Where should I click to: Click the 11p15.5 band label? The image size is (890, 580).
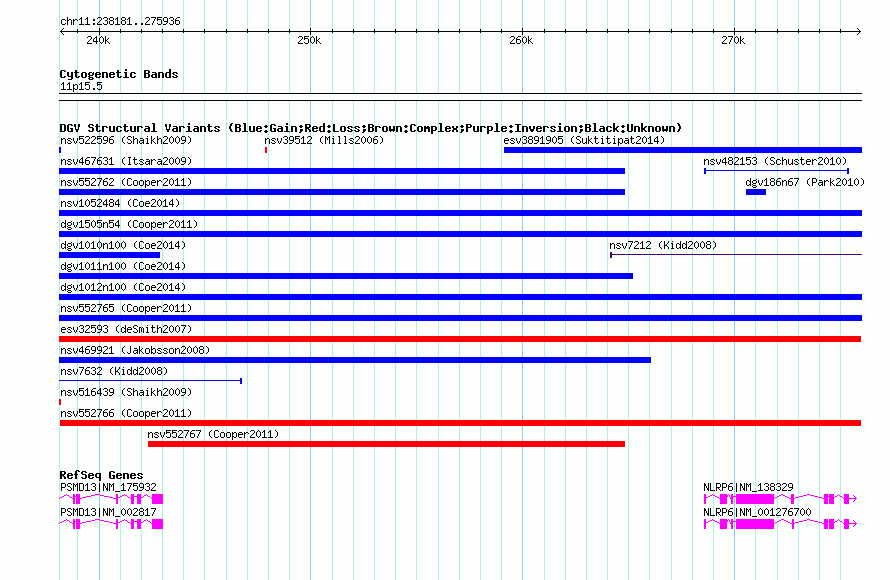[x=81, y=86]
